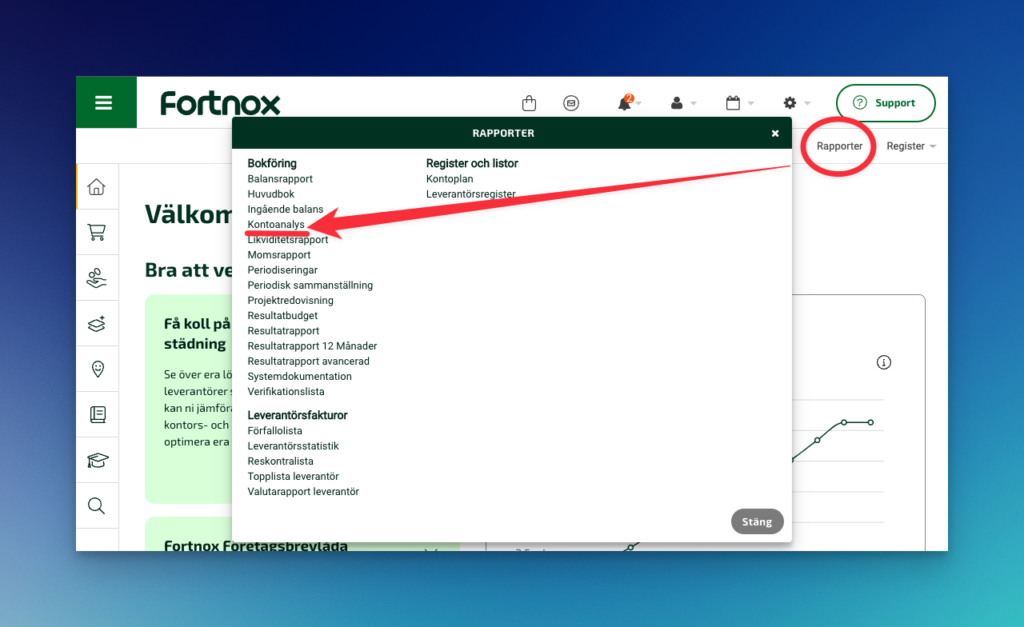
Task: Open the Momsrapport report
Action: [279, 255]
